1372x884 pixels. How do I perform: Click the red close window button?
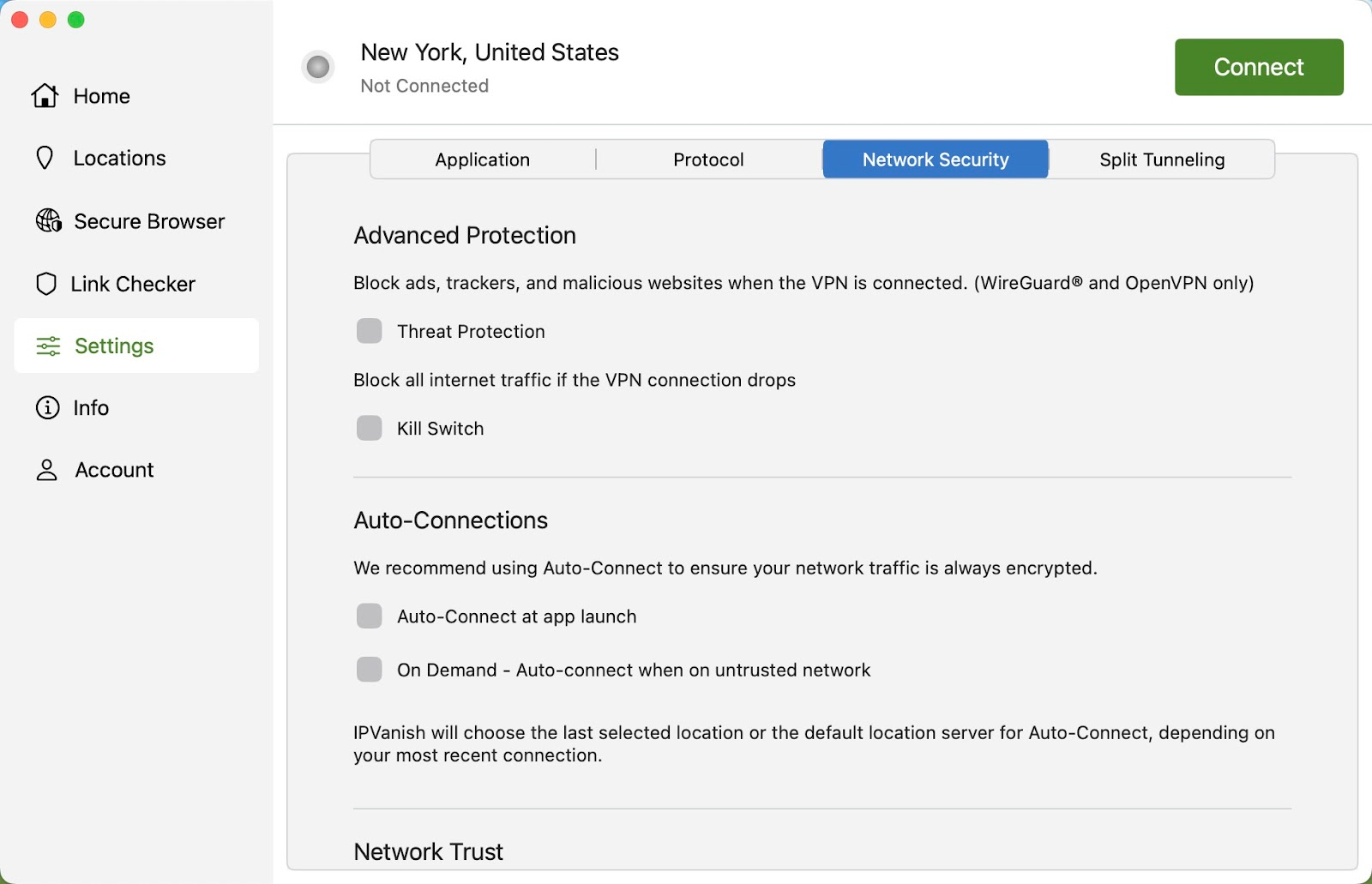click(x=20, y=20)
